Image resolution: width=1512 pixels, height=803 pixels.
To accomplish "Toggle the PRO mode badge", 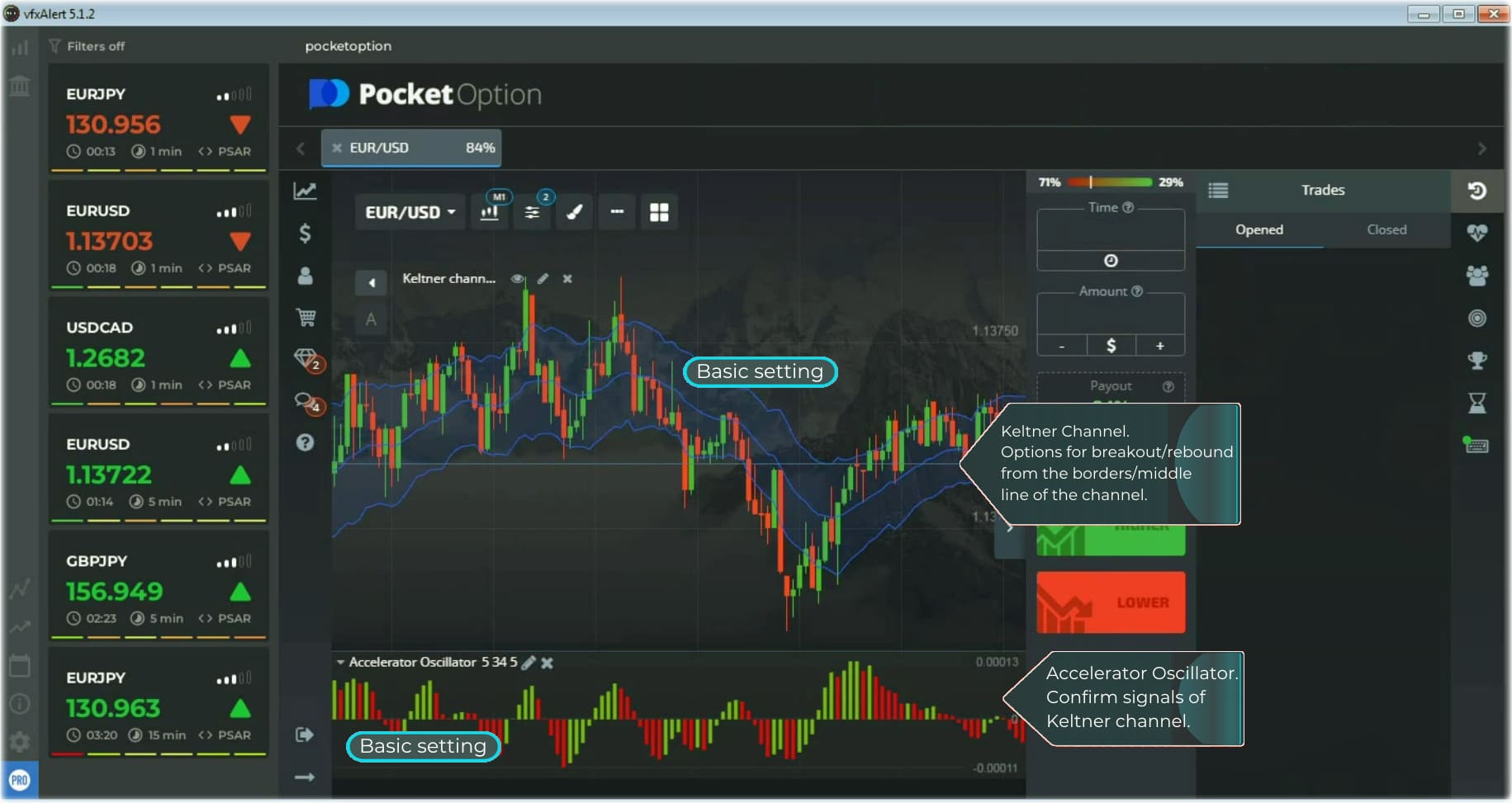I will point(20,780).
